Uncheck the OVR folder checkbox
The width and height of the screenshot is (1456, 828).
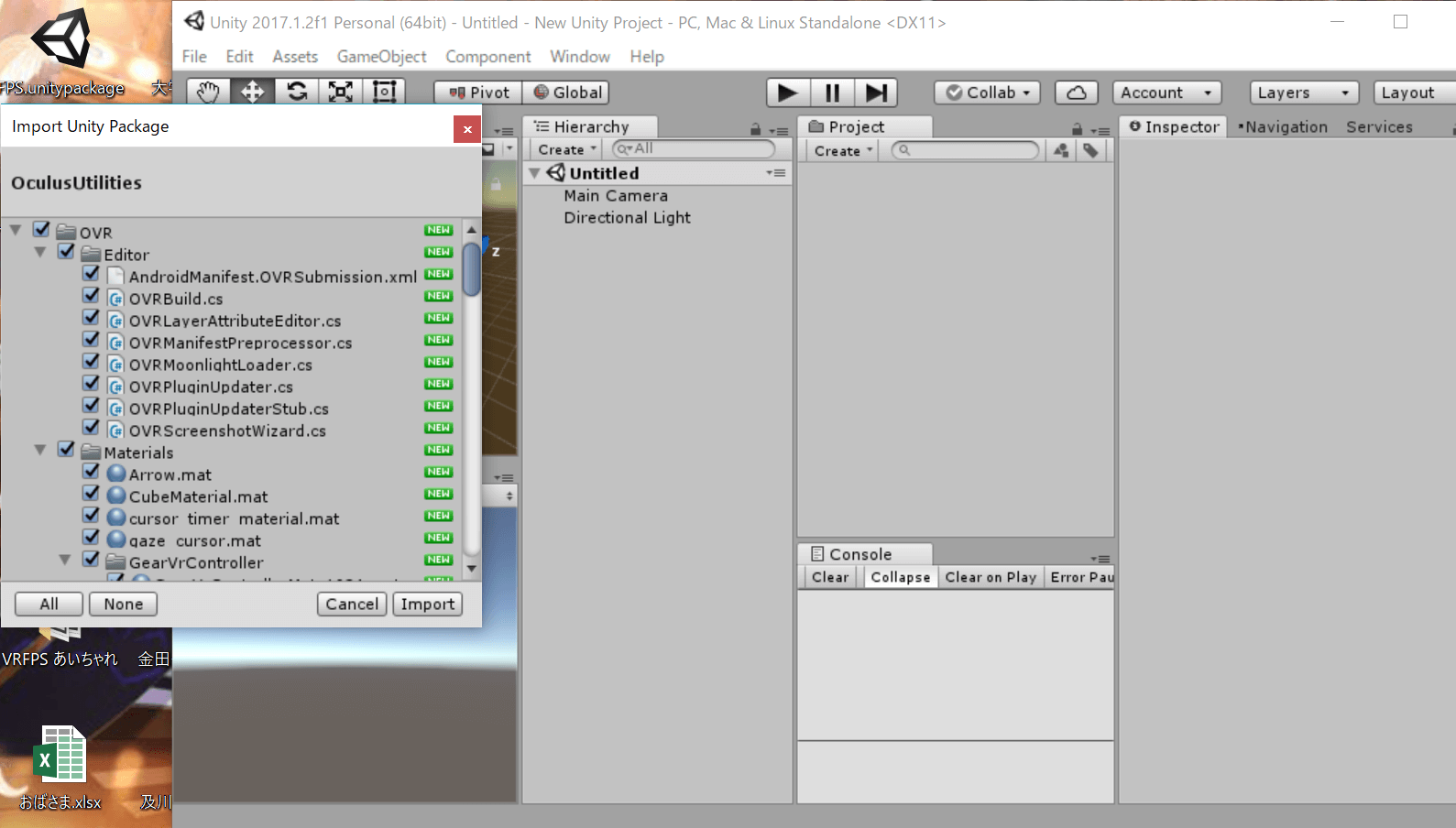41,229
